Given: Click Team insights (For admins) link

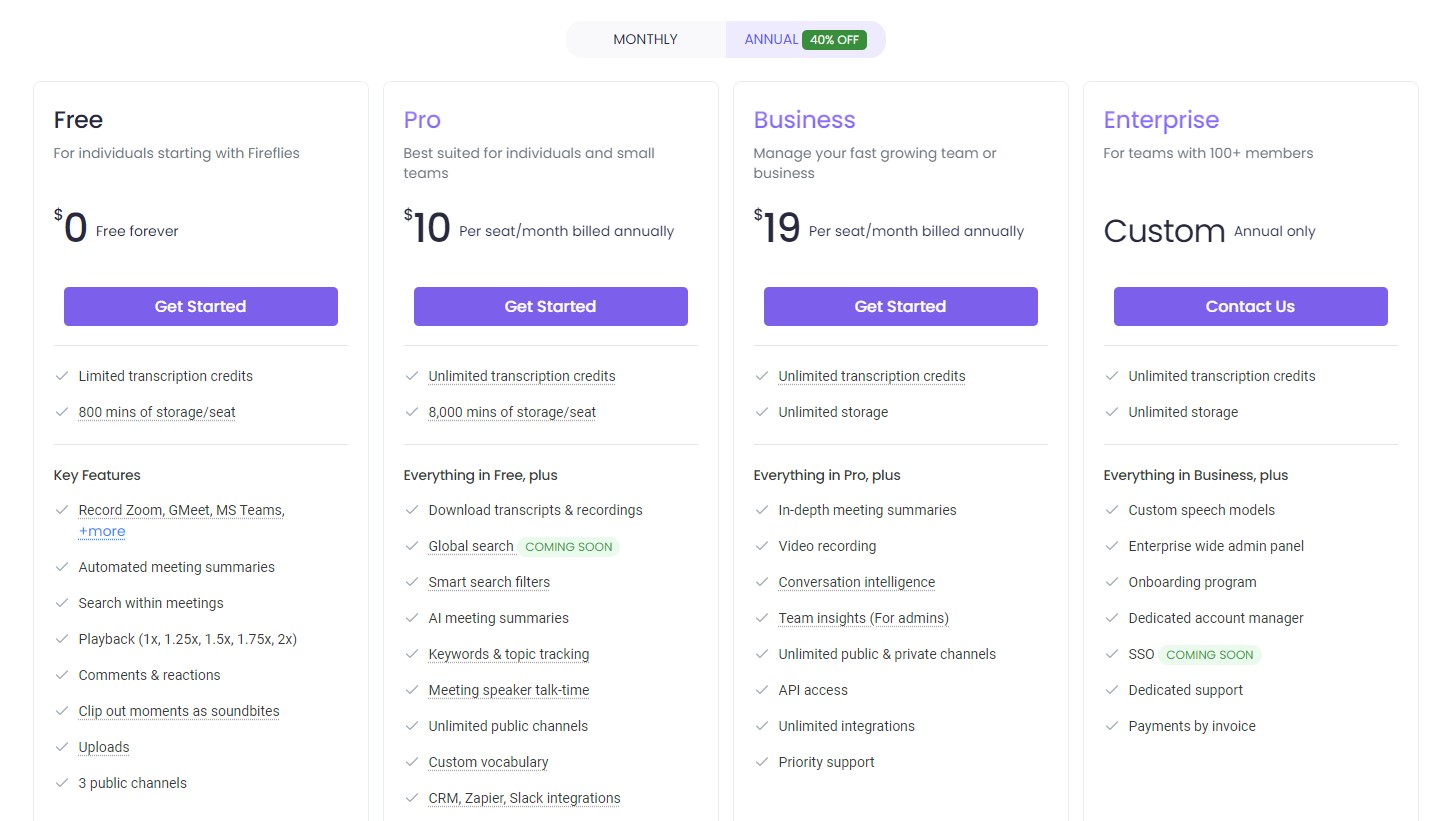Looking at the screenshot, I should tap(863, 618).
